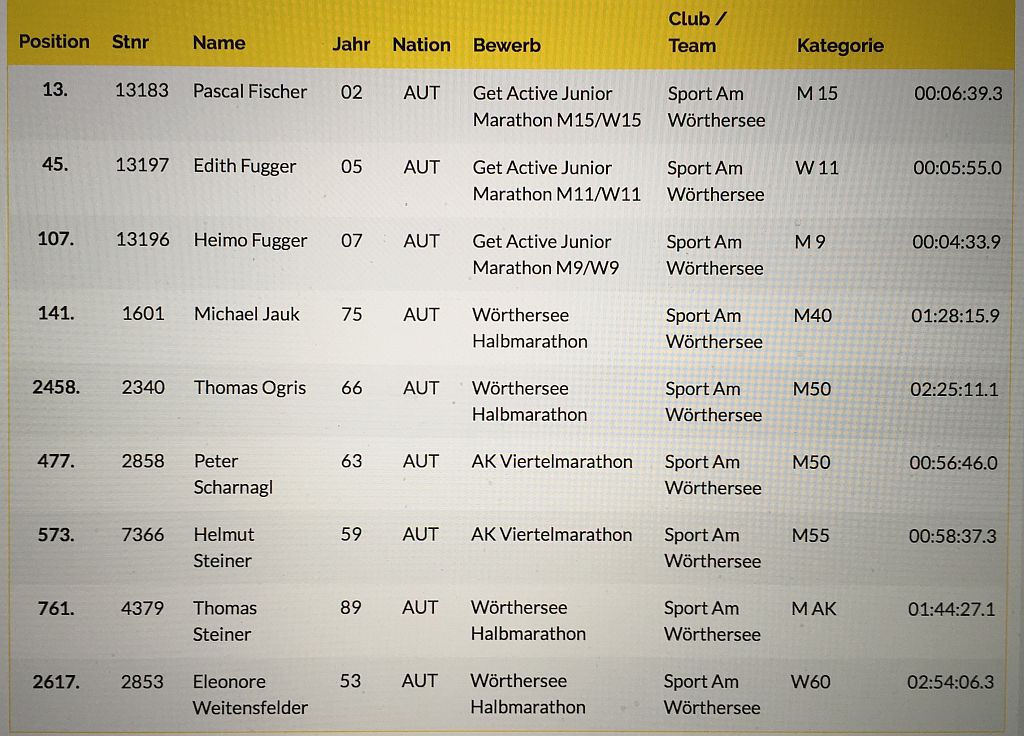The width and height of the screenshot is (1024, 736).
Task: Click the Stnr column header
Action: tap(130, 42)
